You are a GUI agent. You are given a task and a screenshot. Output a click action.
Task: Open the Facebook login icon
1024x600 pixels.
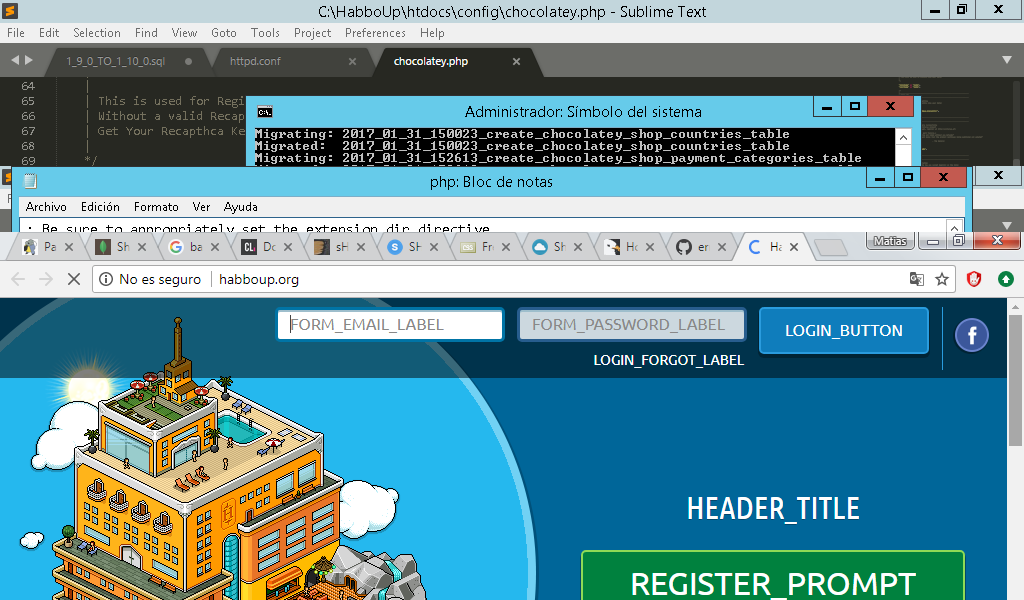tap(972, 336)
